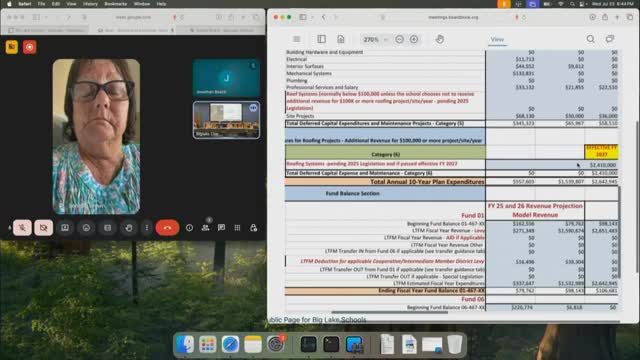Click the zoom in plus icon
640x360 pixels.
(x=414, y=39)
